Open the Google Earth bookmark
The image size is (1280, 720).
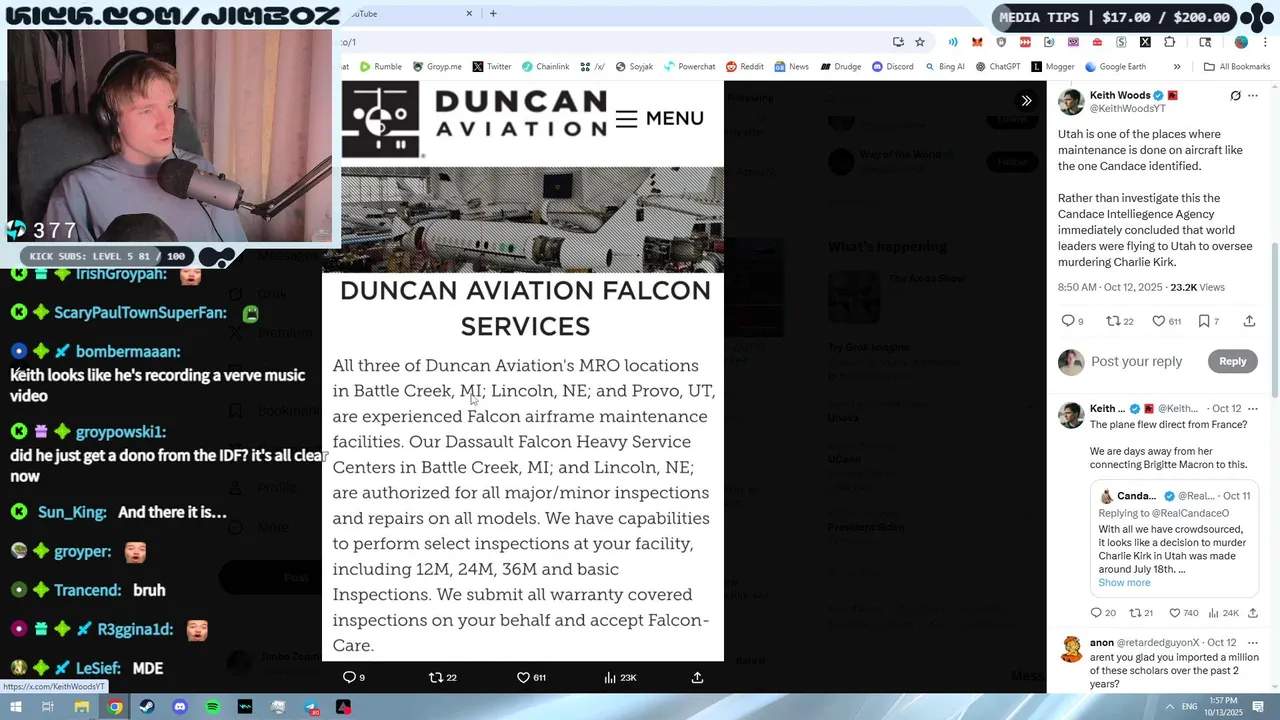point(1115,67)
